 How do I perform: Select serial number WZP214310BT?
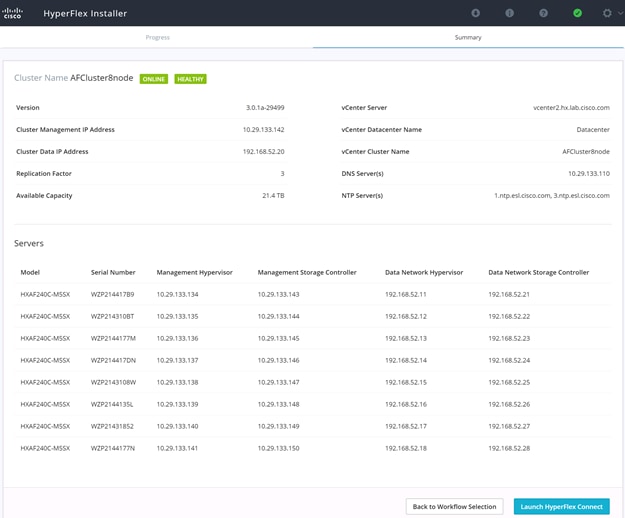point(112,316)
